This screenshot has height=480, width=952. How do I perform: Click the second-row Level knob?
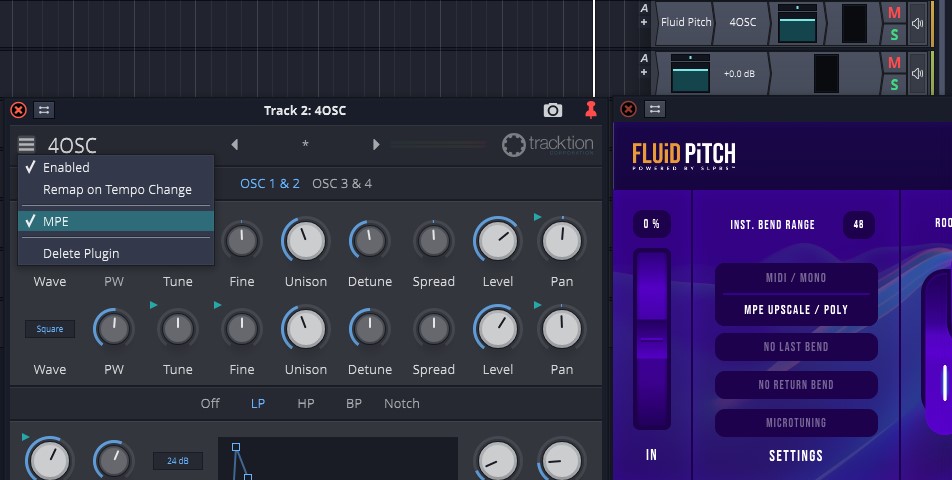[497, 328]
